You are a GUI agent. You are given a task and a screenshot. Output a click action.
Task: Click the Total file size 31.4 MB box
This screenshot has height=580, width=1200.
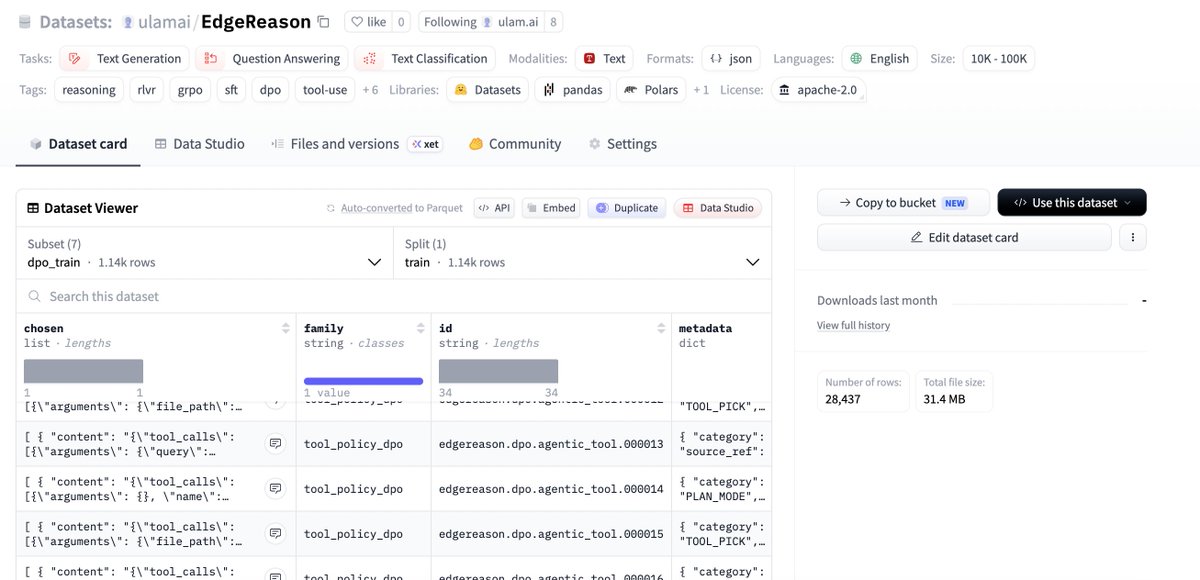[x=954, y=390]
